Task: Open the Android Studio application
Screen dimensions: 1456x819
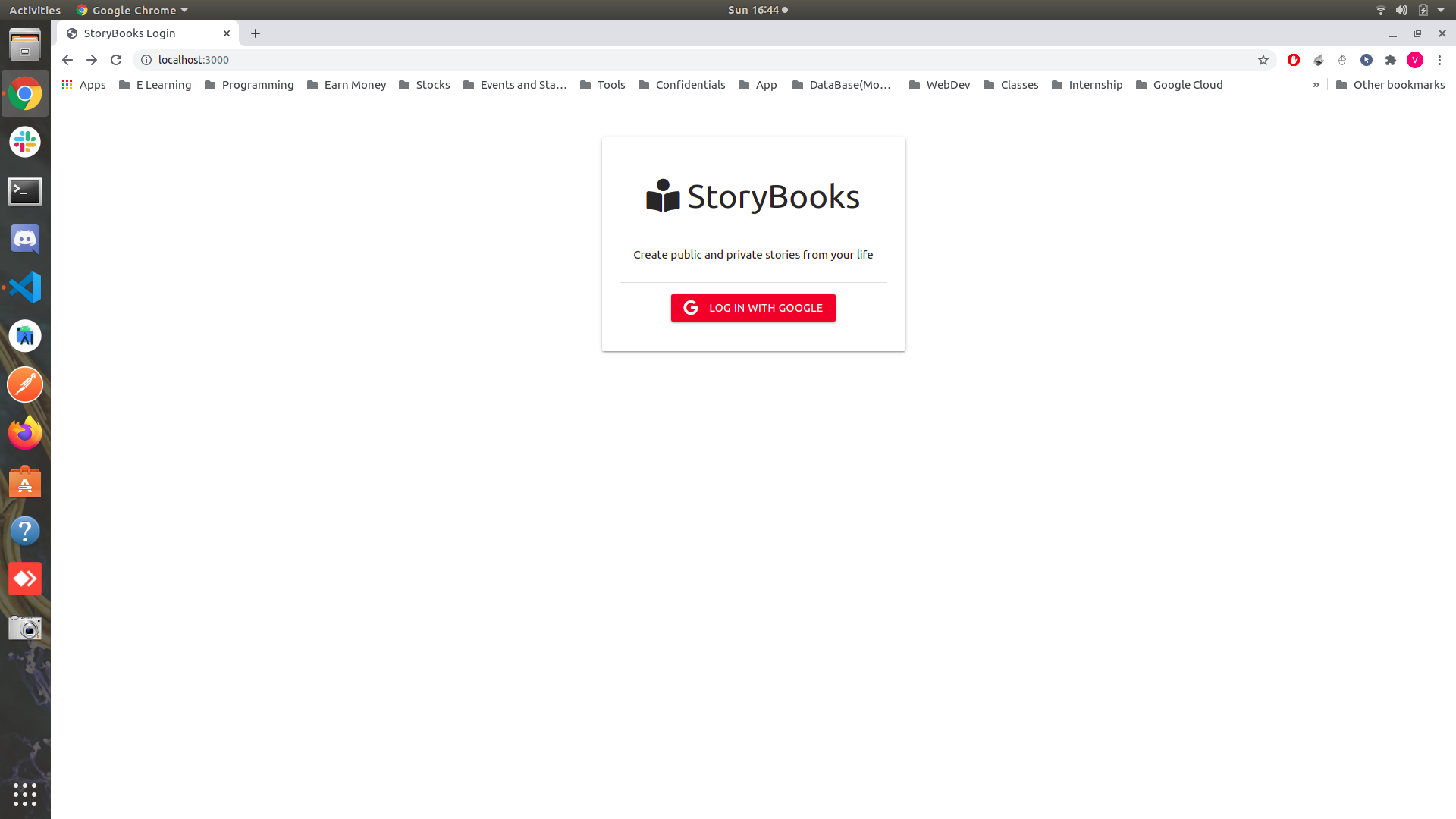Action: point(25,336)
